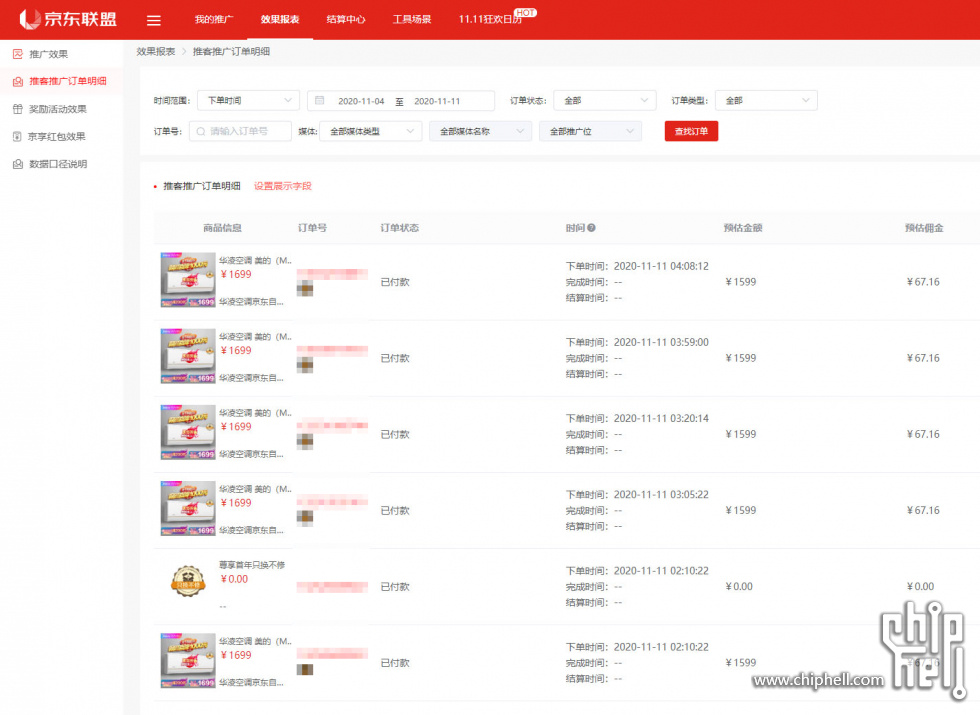Screen dimensions: 980x715
Task: Click the 商品信息 column header
Action: 222,228
